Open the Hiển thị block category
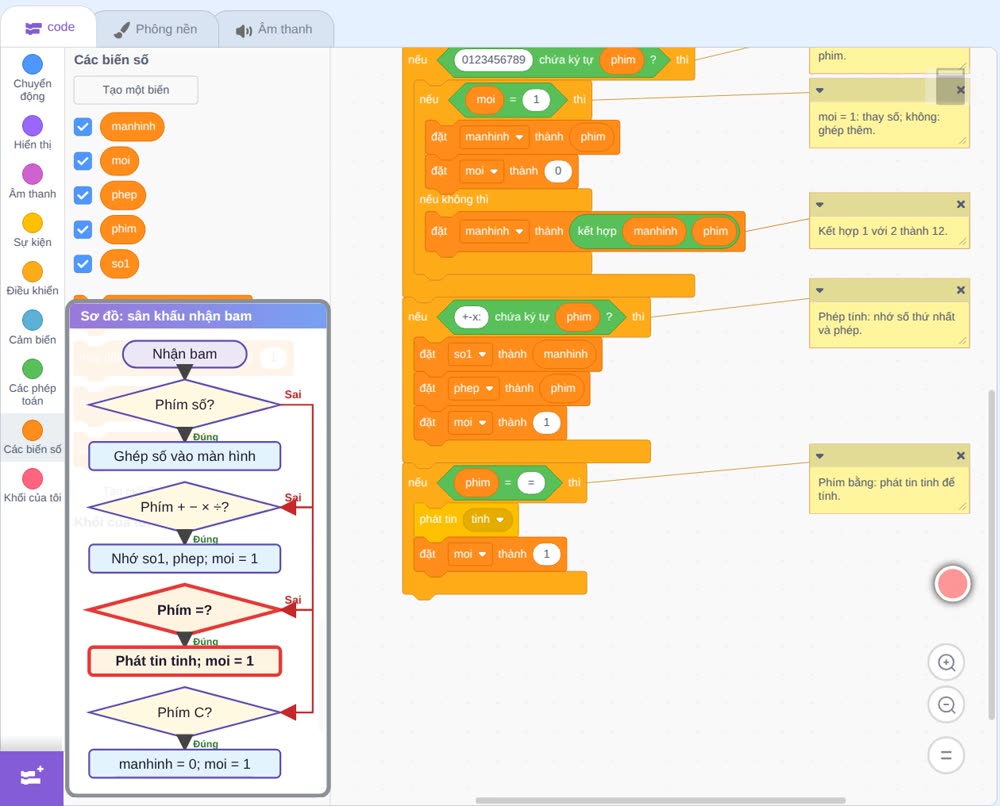 tap(33, 126)
